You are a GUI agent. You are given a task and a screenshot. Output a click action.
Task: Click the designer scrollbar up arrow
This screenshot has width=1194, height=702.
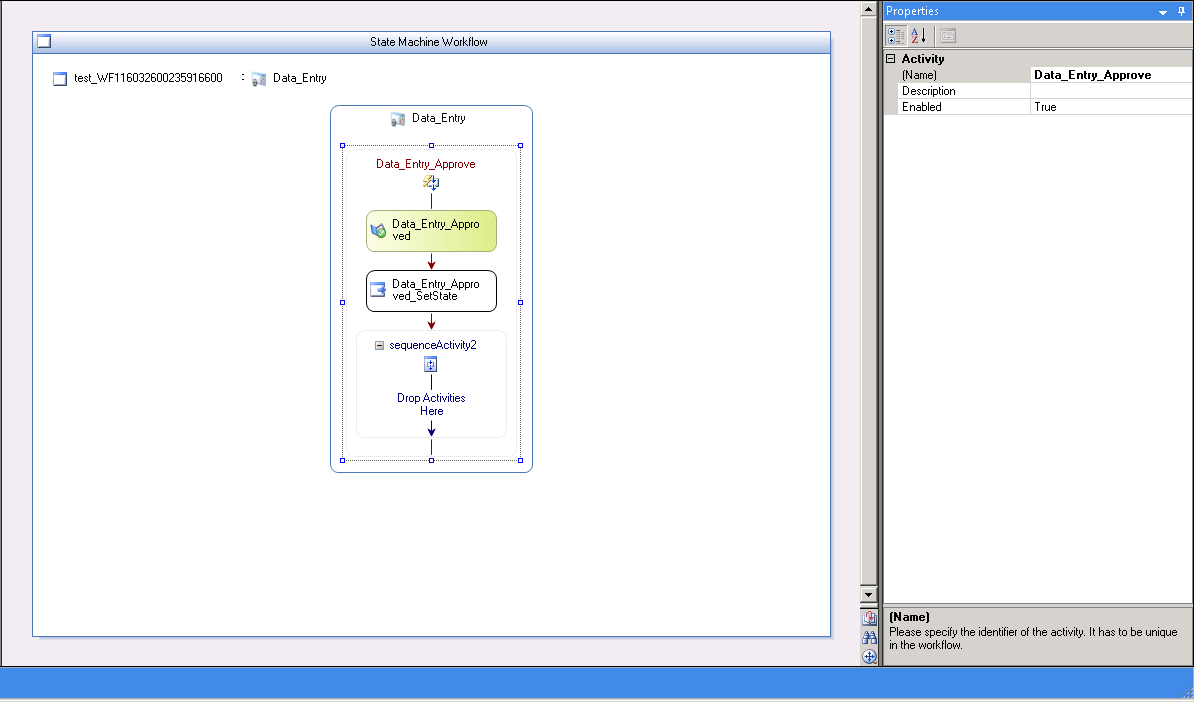868,9
